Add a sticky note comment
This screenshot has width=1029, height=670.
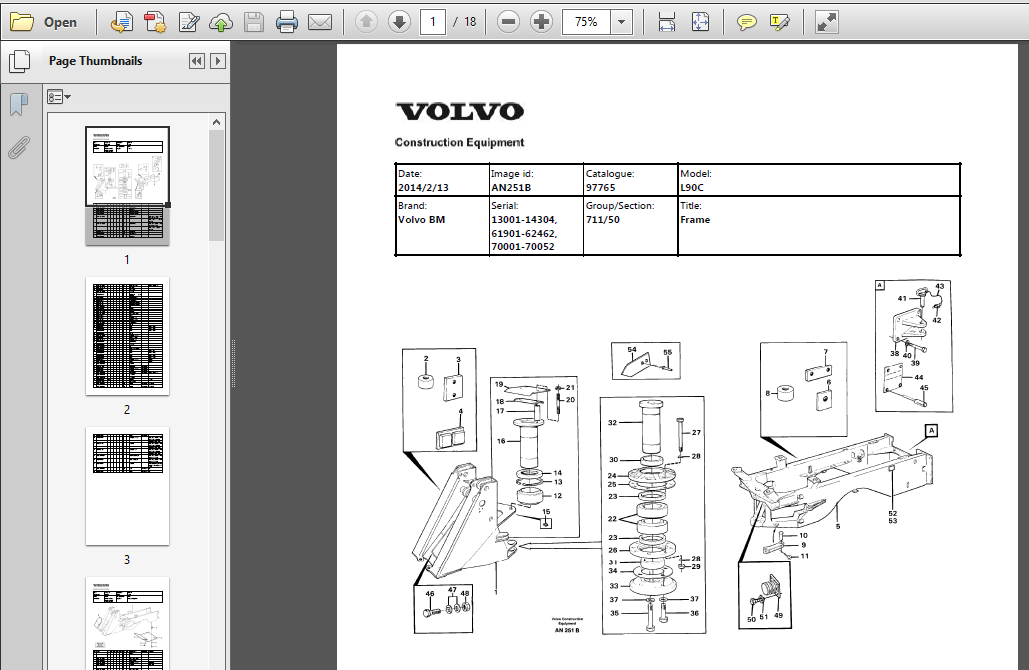(746, 22)
